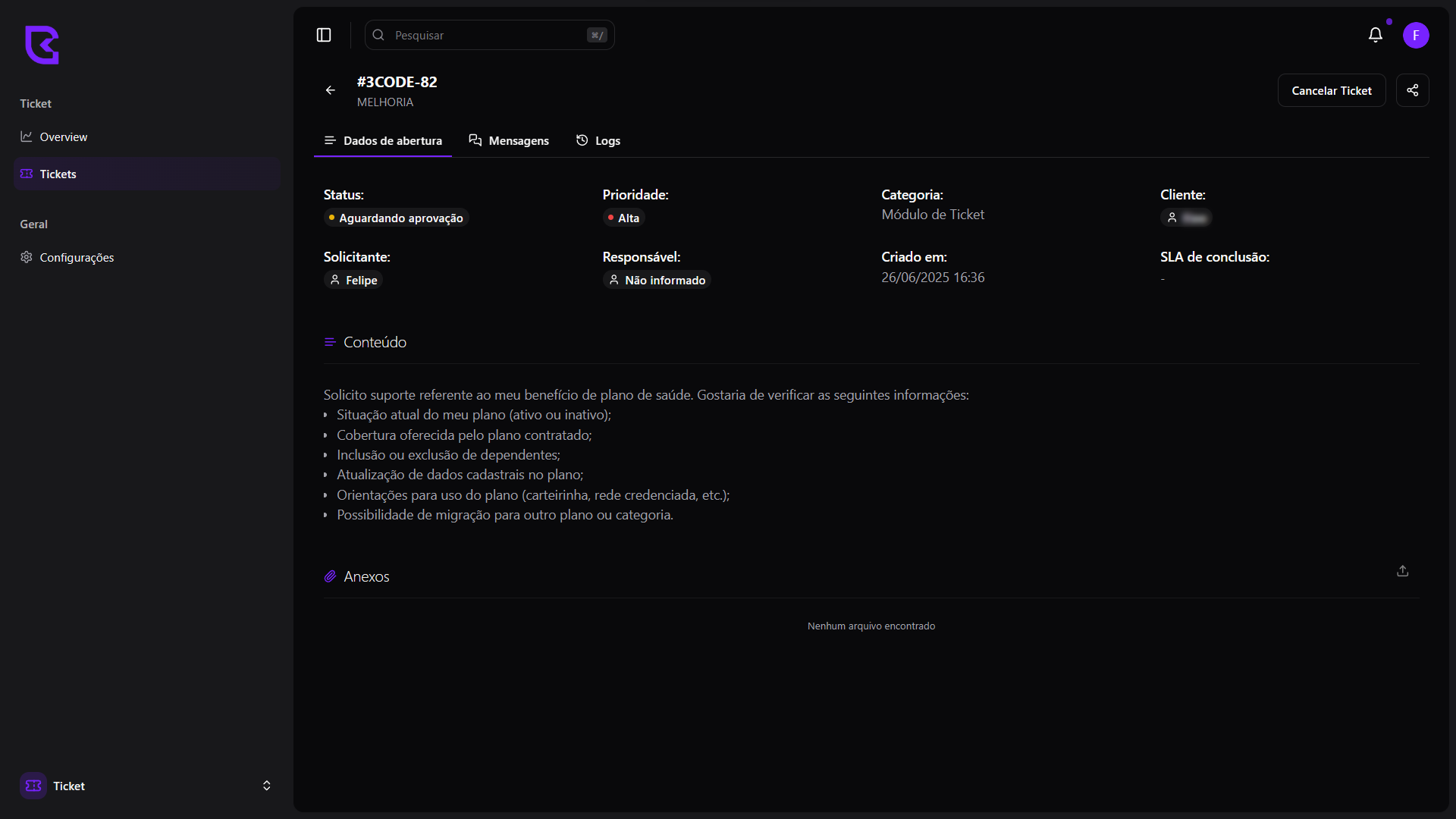Toggle the sidebar panel icon

[x=324, y=35]
